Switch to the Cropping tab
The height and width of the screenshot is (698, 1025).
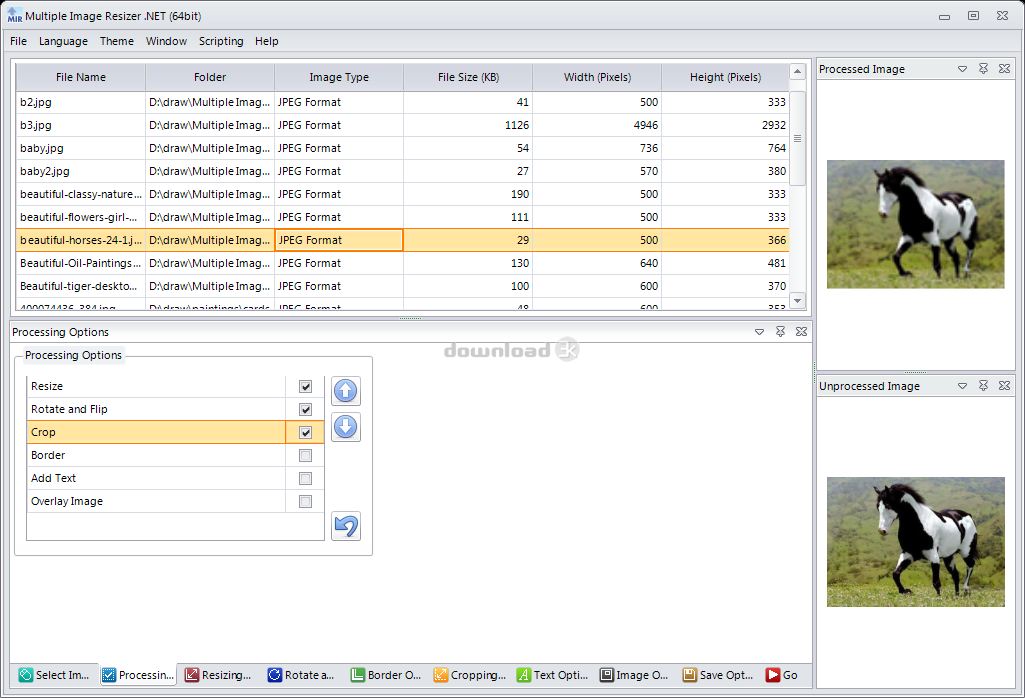tap(469, 675)
